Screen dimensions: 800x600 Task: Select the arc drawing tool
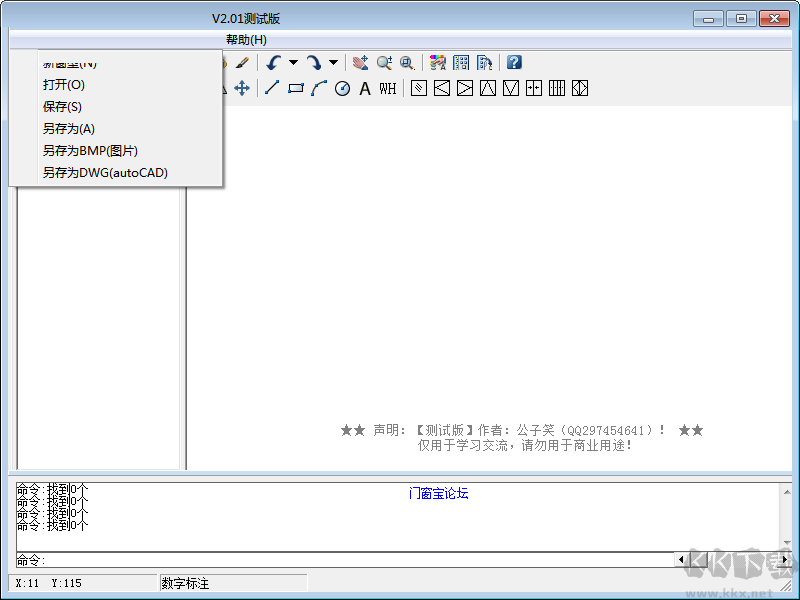319,88
